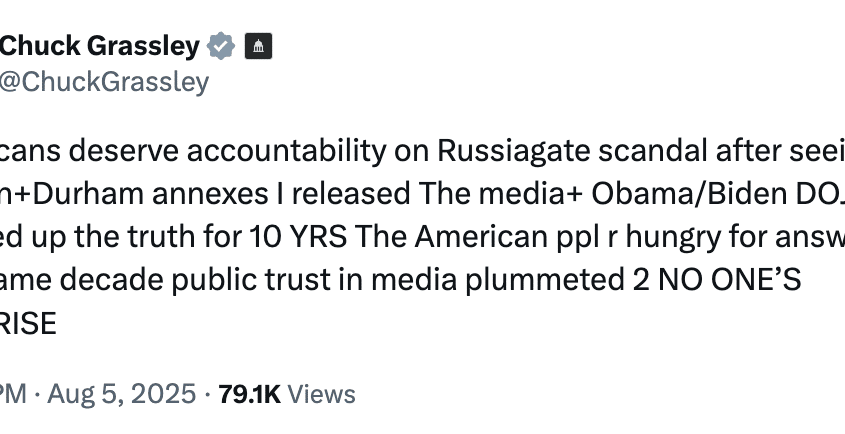The height and width of the screenshot is (434, 845).
Task: Click the RISE word on last line
Action: tap(28, 324)
